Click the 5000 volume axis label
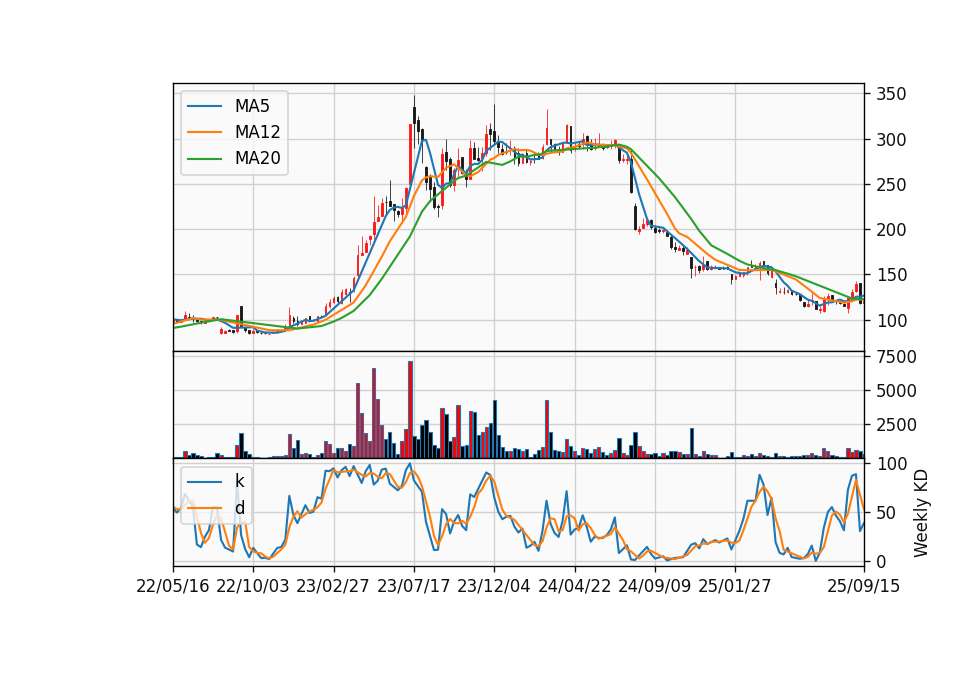 [896, 391]
